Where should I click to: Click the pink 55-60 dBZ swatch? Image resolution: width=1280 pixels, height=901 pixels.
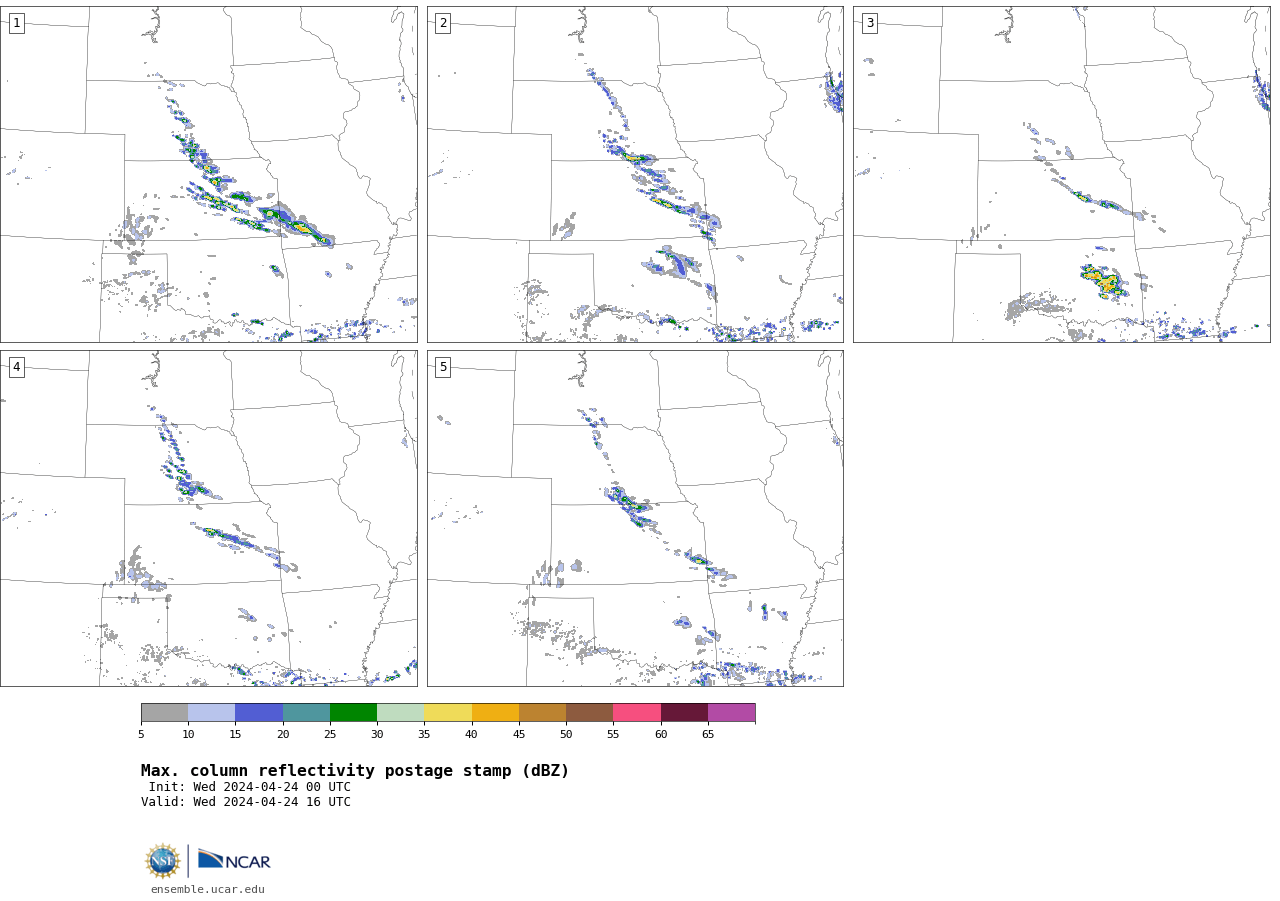click(x=637, y=713)
